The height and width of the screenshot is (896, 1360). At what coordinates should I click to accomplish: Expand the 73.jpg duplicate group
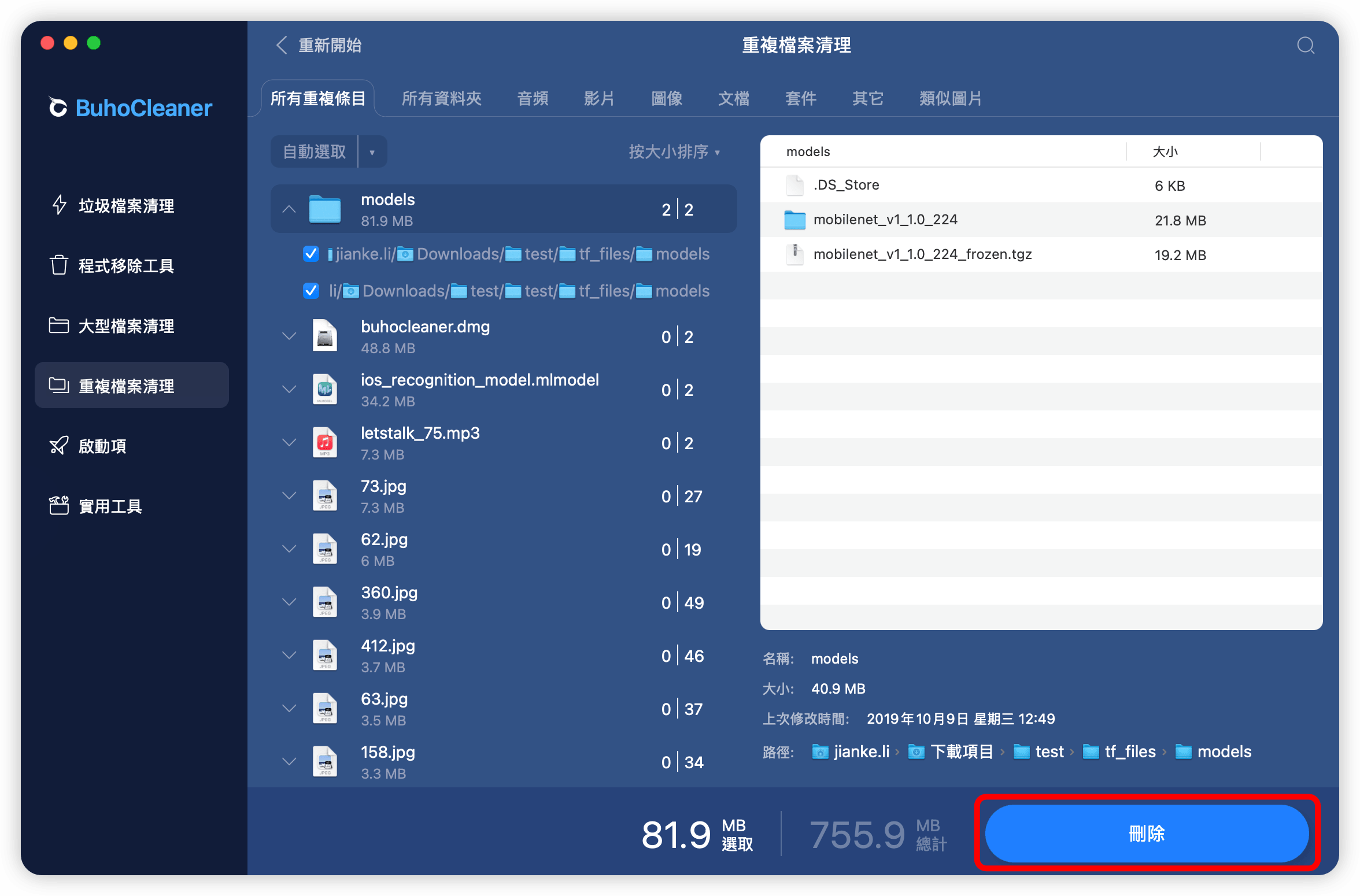click(289, 496)
